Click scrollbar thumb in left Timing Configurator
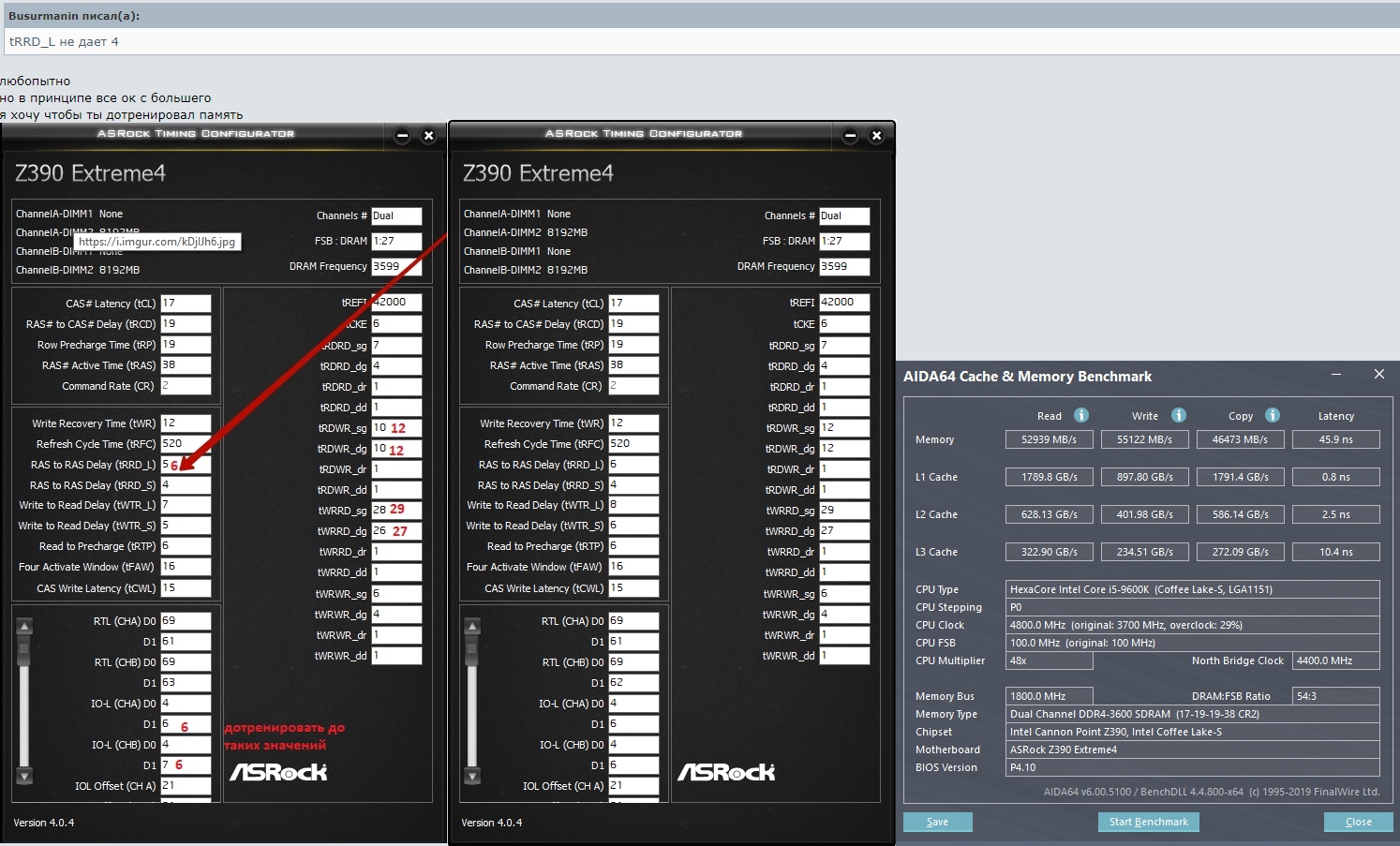1400x846 pixels. click(x=24, y=649)
